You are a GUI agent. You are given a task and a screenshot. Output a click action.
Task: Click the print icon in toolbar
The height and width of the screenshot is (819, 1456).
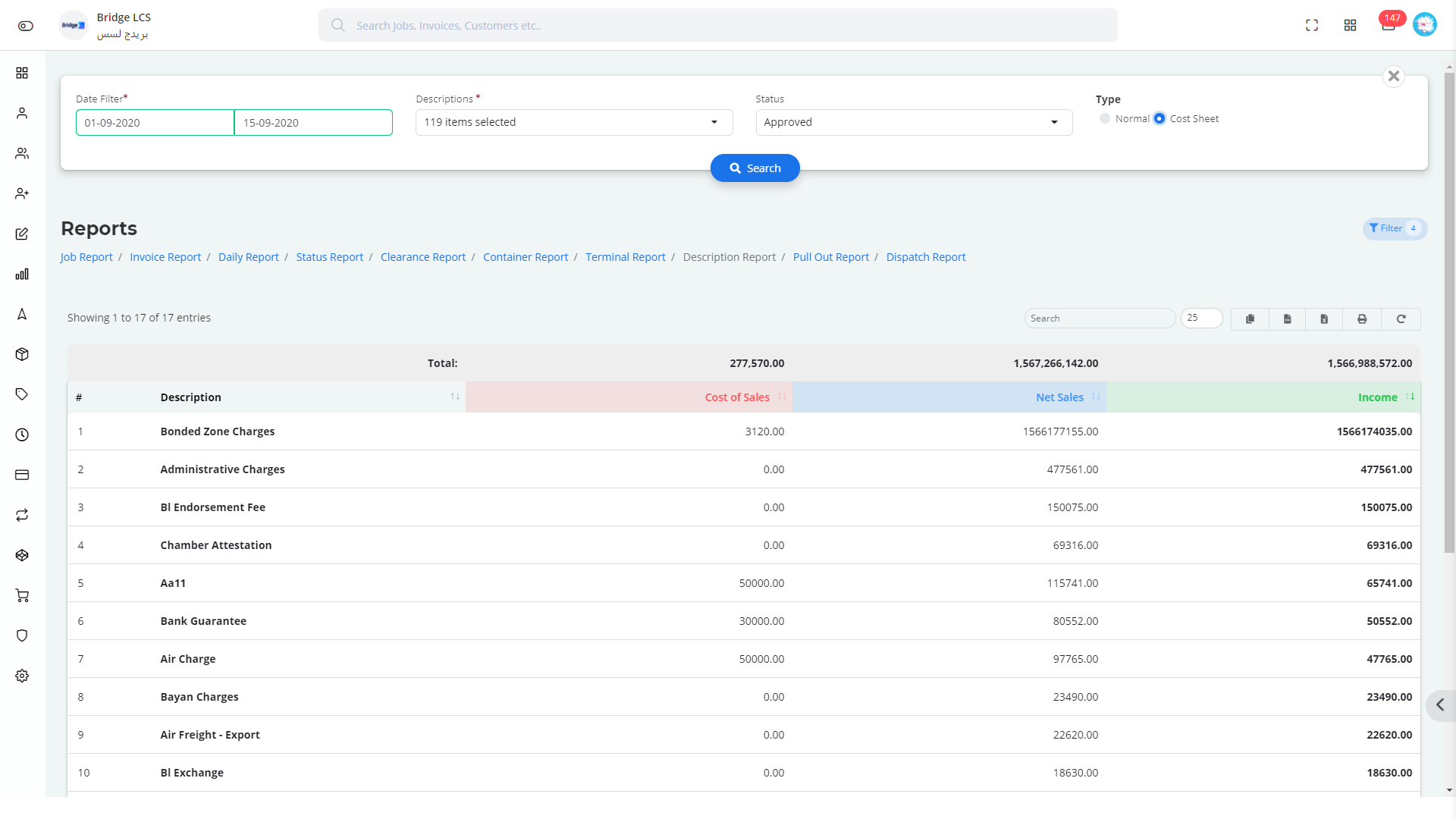tap(1363, 318)
